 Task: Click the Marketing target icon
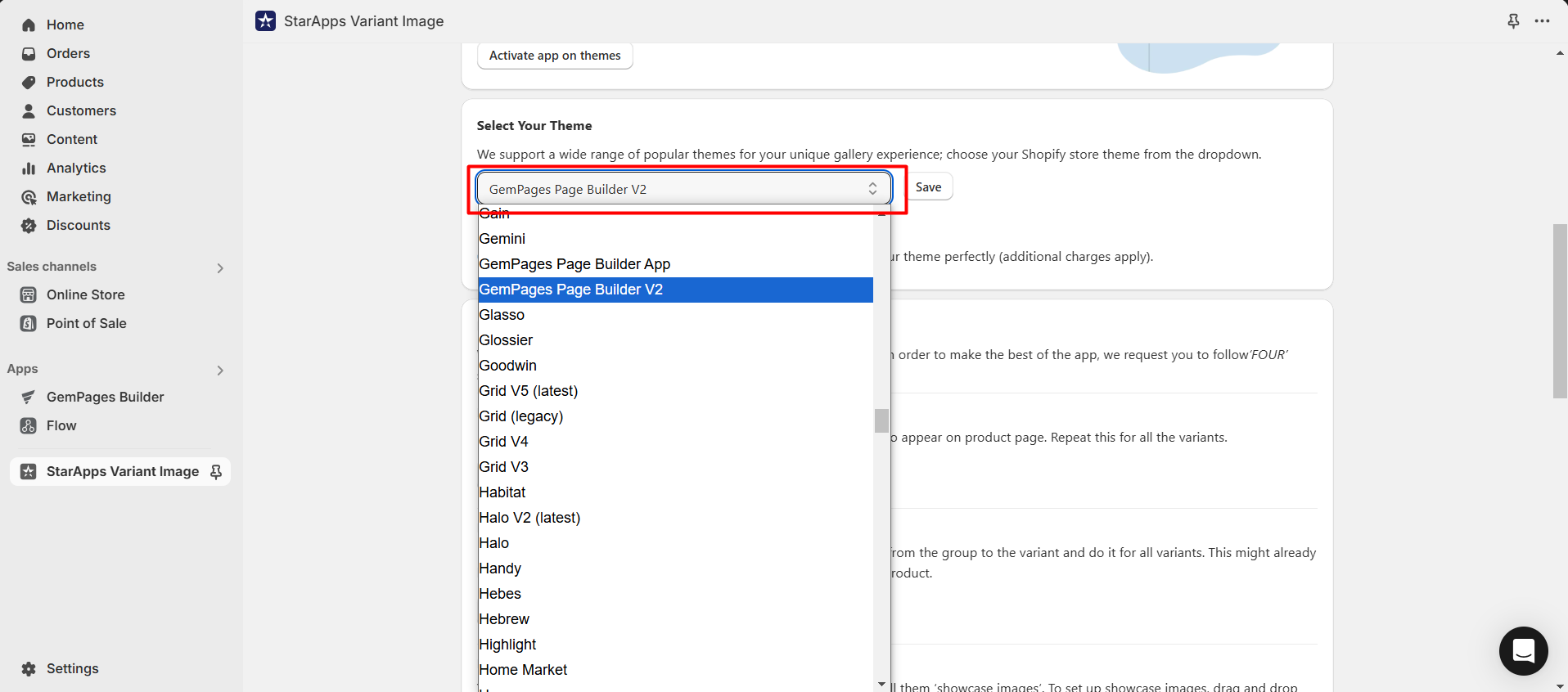[x=29, y=197]
